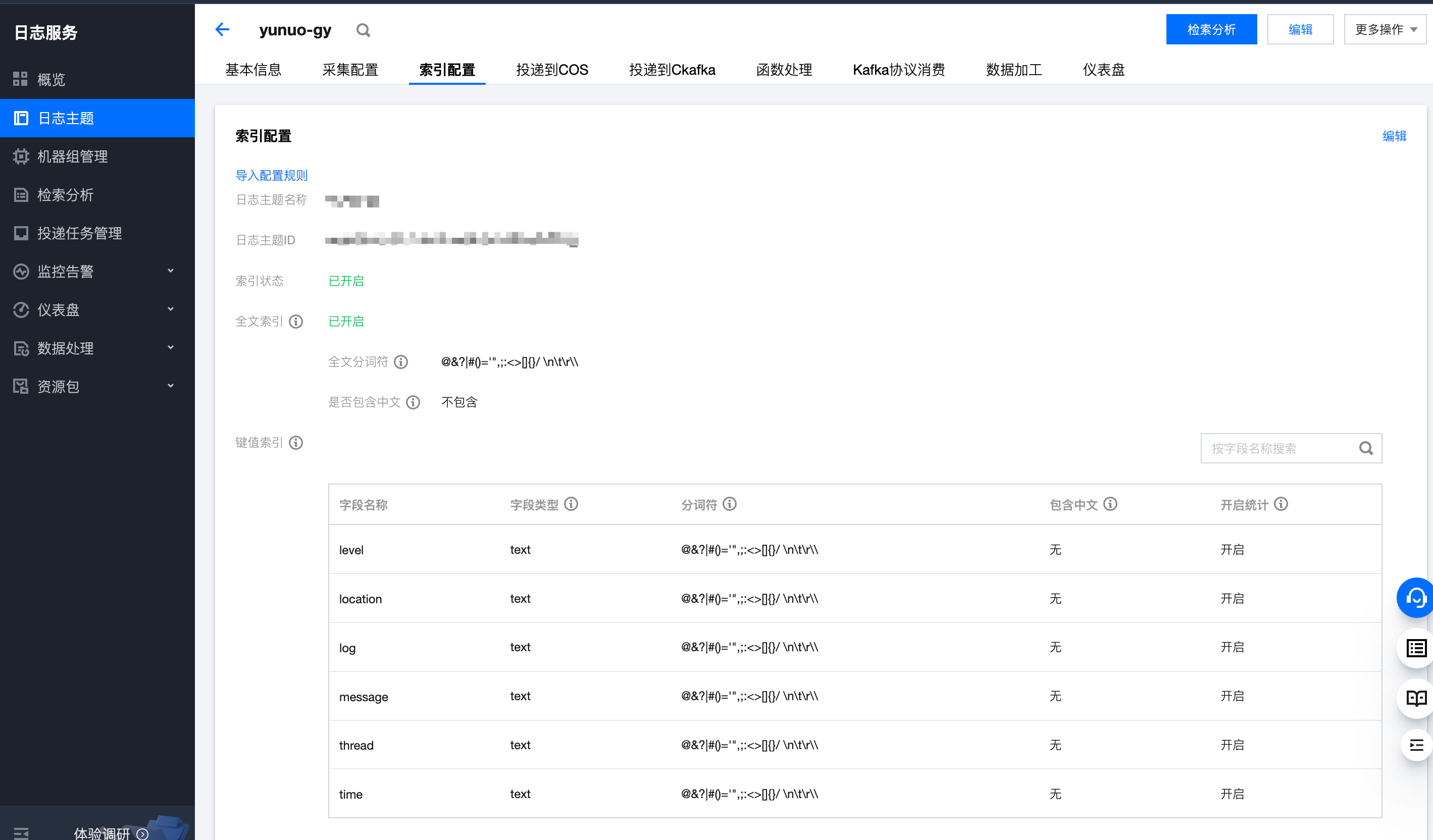Click the 键值索引 info tooltip icon
This screenshot has width=1433, height=840.
pos(295,443)
